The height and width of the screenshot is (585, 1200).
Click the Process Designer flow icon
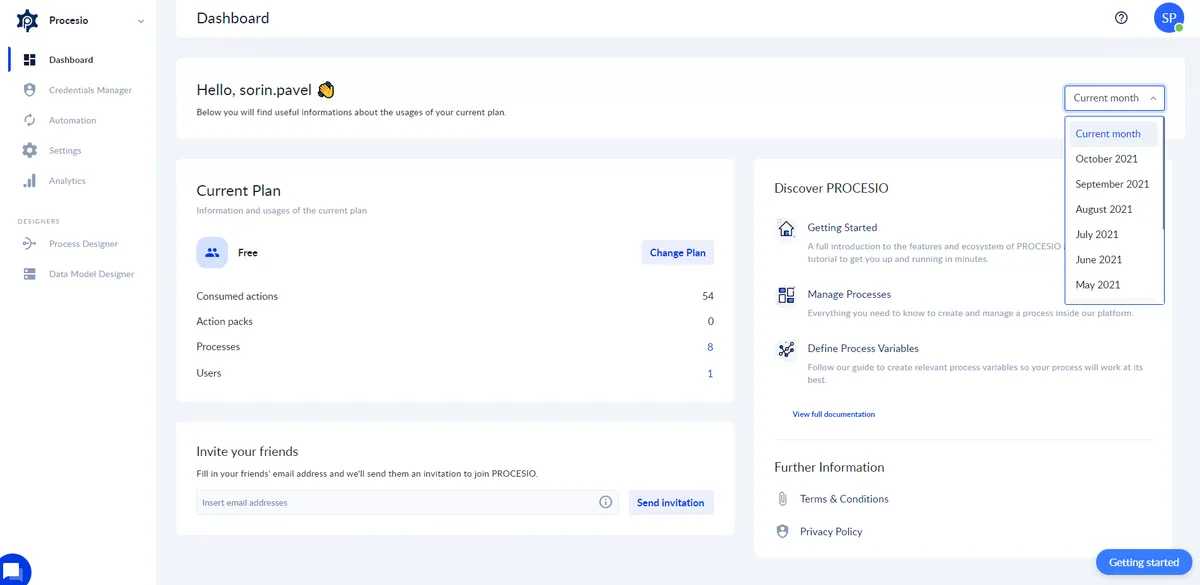click(x=29, y=243)
